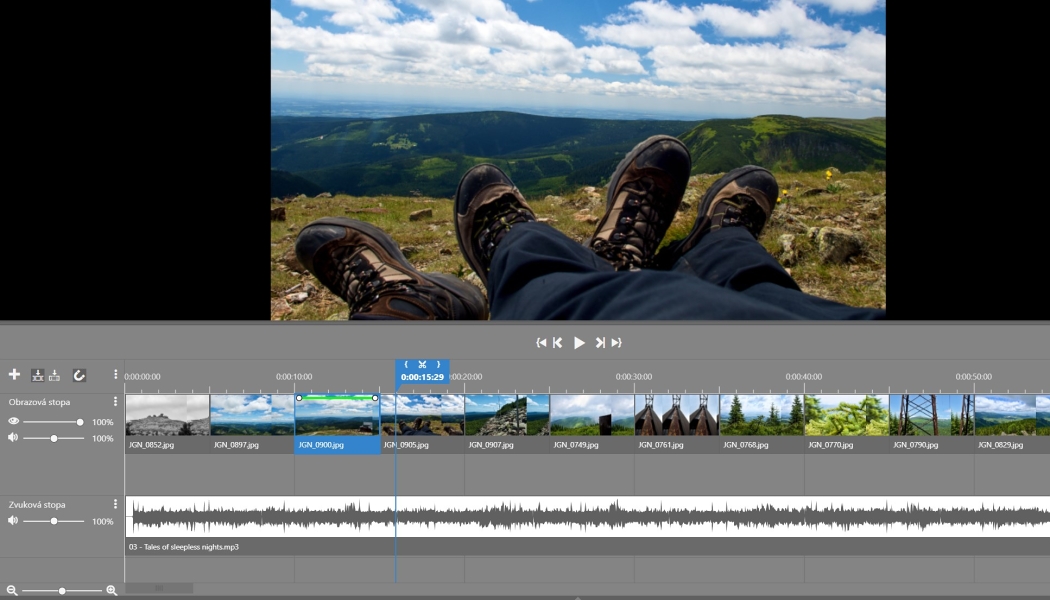Select the JGN_0852.jpg clip
1050x600 pixels.
pos(167,423)
